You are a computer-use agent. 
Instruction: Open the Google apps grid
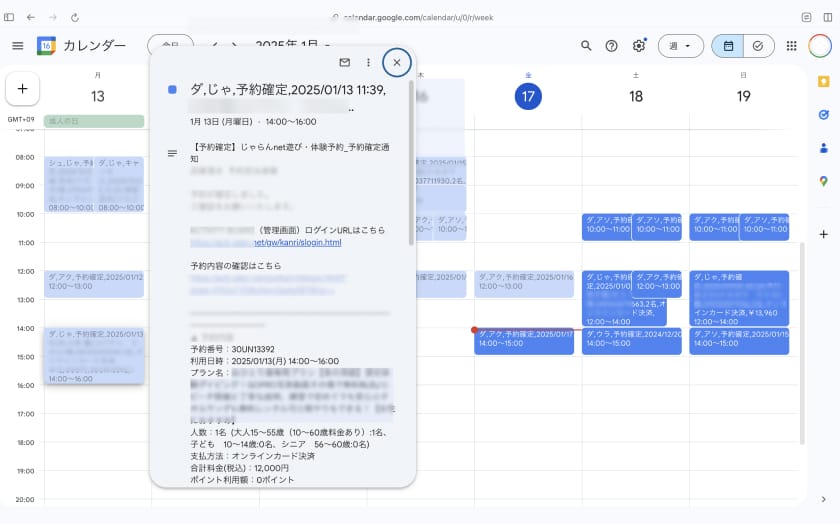pyautogui.click(x=791, y=46)
